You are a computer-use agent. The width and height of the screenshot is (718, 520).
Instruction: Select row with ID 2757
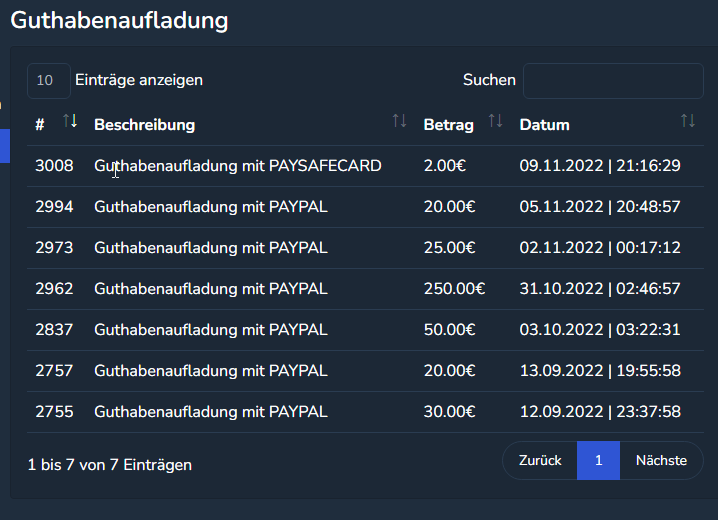(54, 371)
